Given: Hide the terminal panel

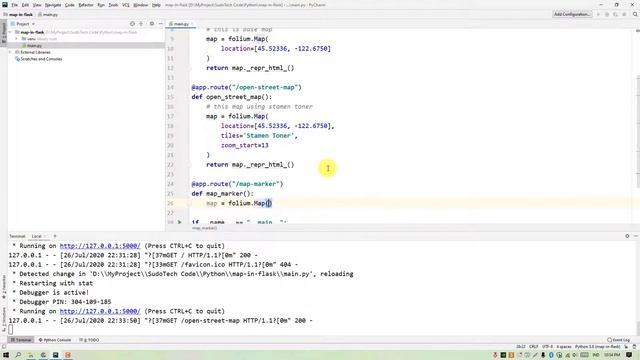Looking at the screenshot, I should pos(636,236).
